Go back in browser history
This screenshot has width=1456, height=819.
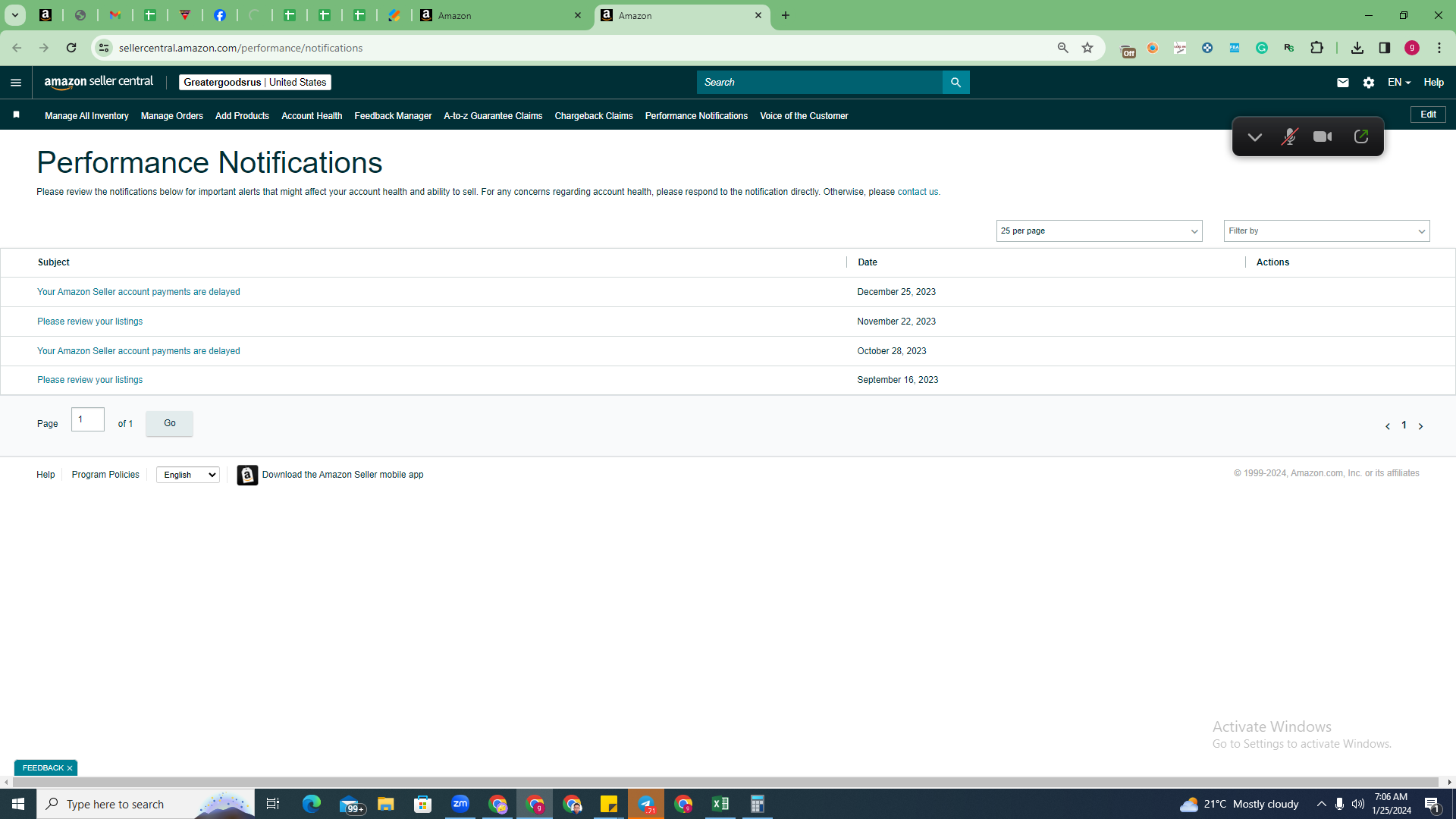pos(17,48)
